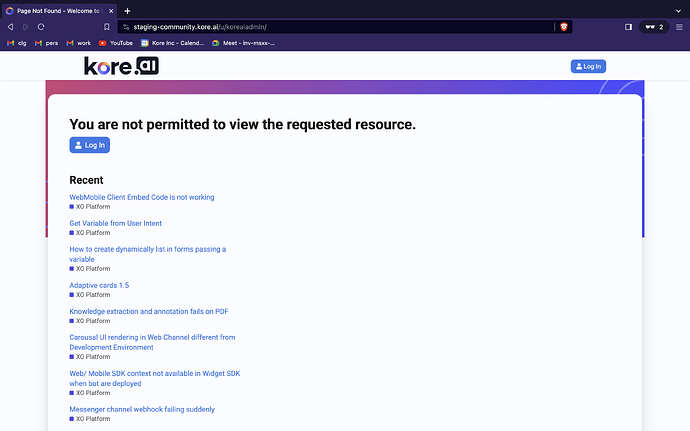This screenshot has height=431, width=690.
Task: Open the work Gmail bookmark
Action: pyautogui.click(x=78, y=43)
